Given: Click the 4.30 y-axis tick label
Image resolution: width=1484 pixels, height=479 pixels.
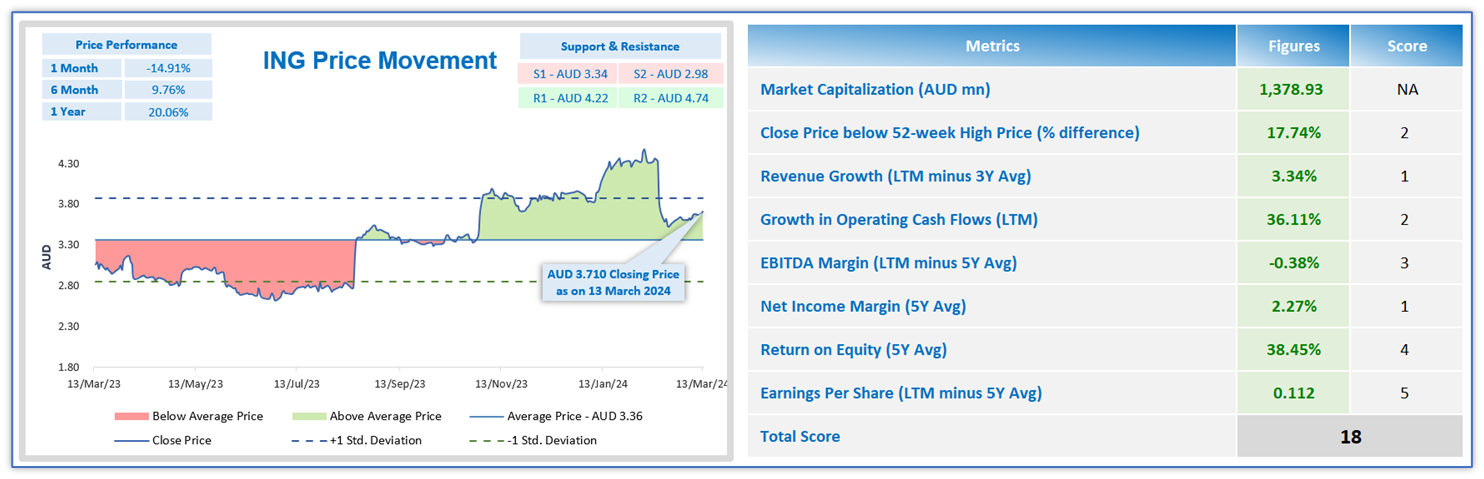Looking at the screenshot, I should tap(68, 163).
